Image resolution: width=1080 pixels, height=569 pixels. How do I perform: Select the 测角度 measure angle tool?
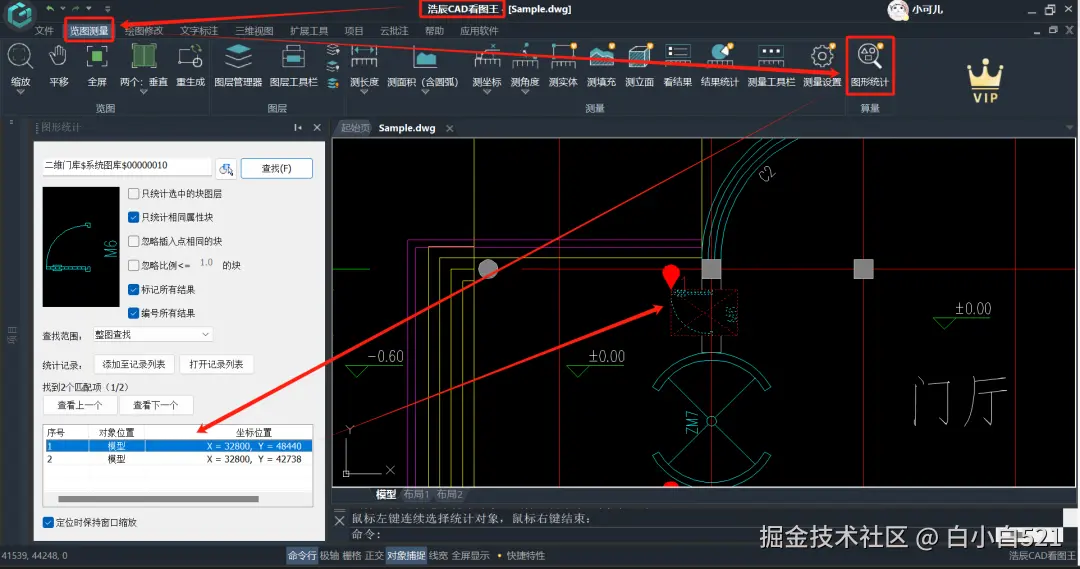525,57
